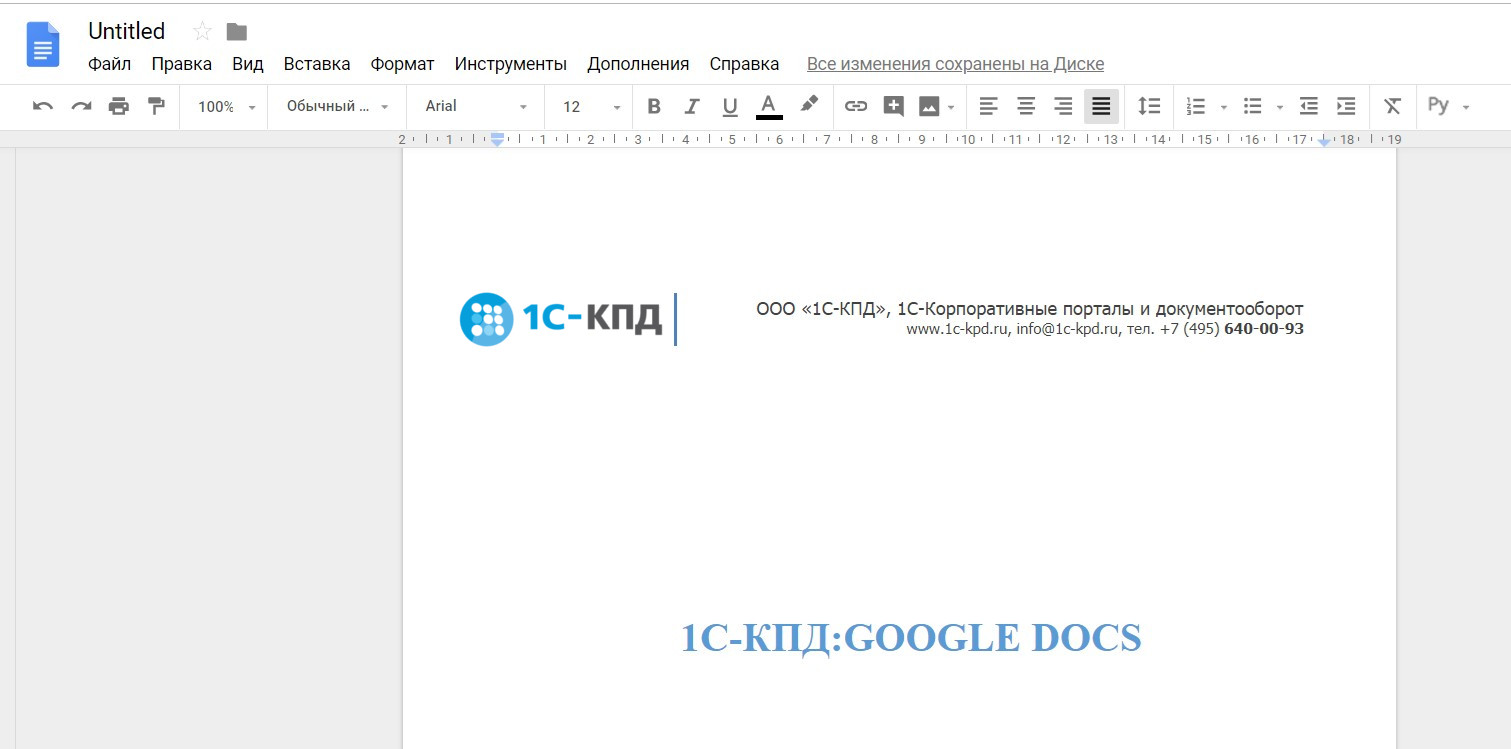Click the heading 1С-КПД:GOOGLE DOCS
This screenshot has width=1511, height=749.
(x=911, y=637)
